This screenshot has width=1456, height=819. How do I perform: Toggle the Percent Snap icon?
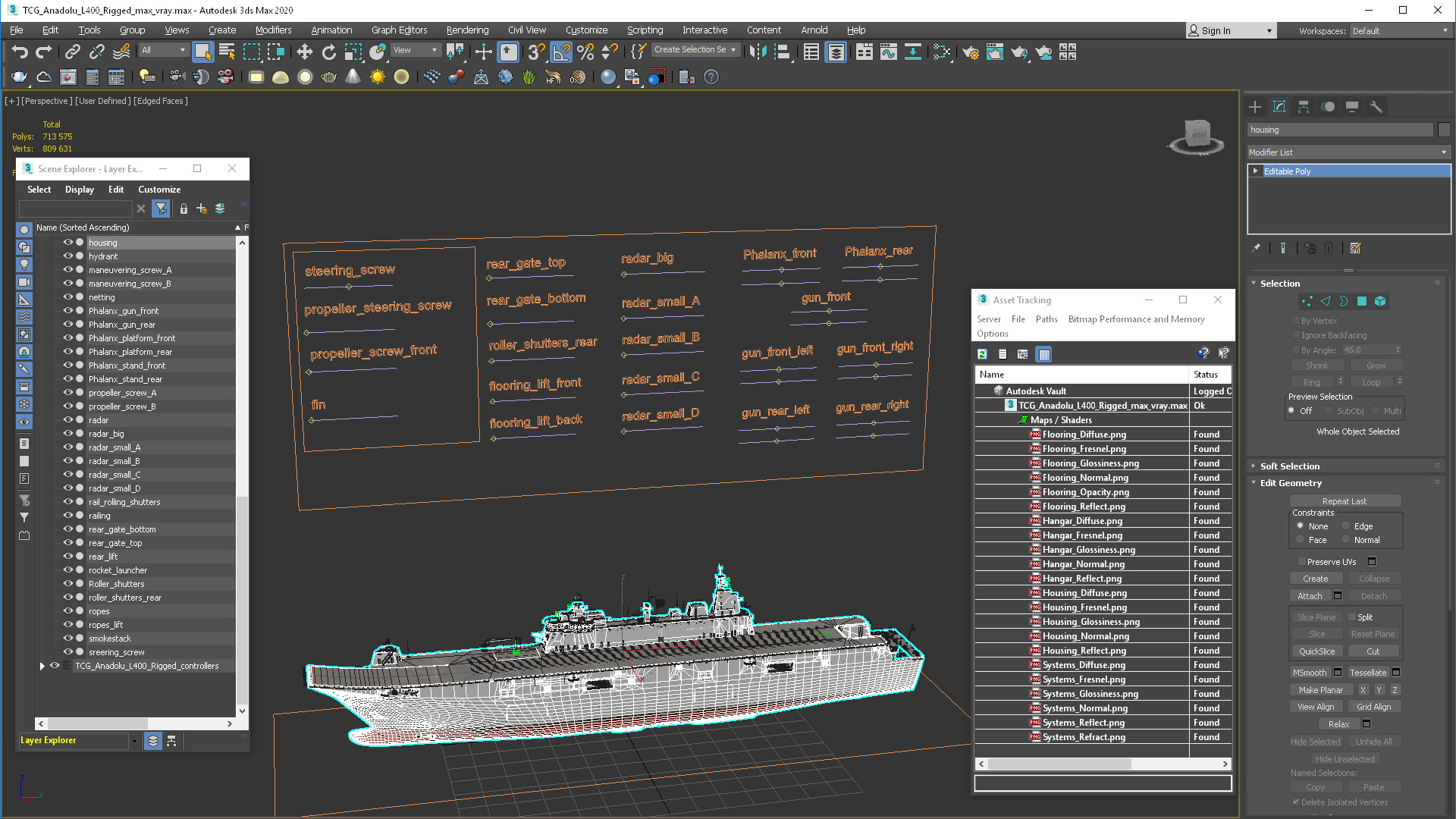[x=585, y=52]
